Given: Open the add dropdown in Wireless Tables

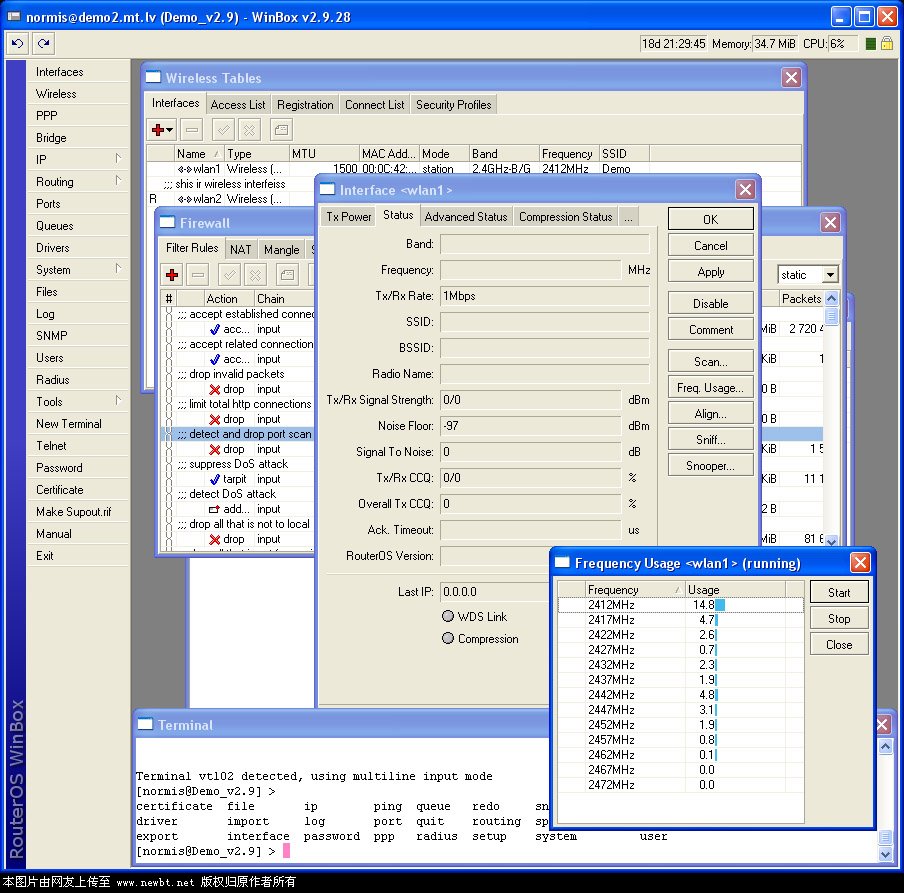Looking at the screenshot, I should coord(170,130).
